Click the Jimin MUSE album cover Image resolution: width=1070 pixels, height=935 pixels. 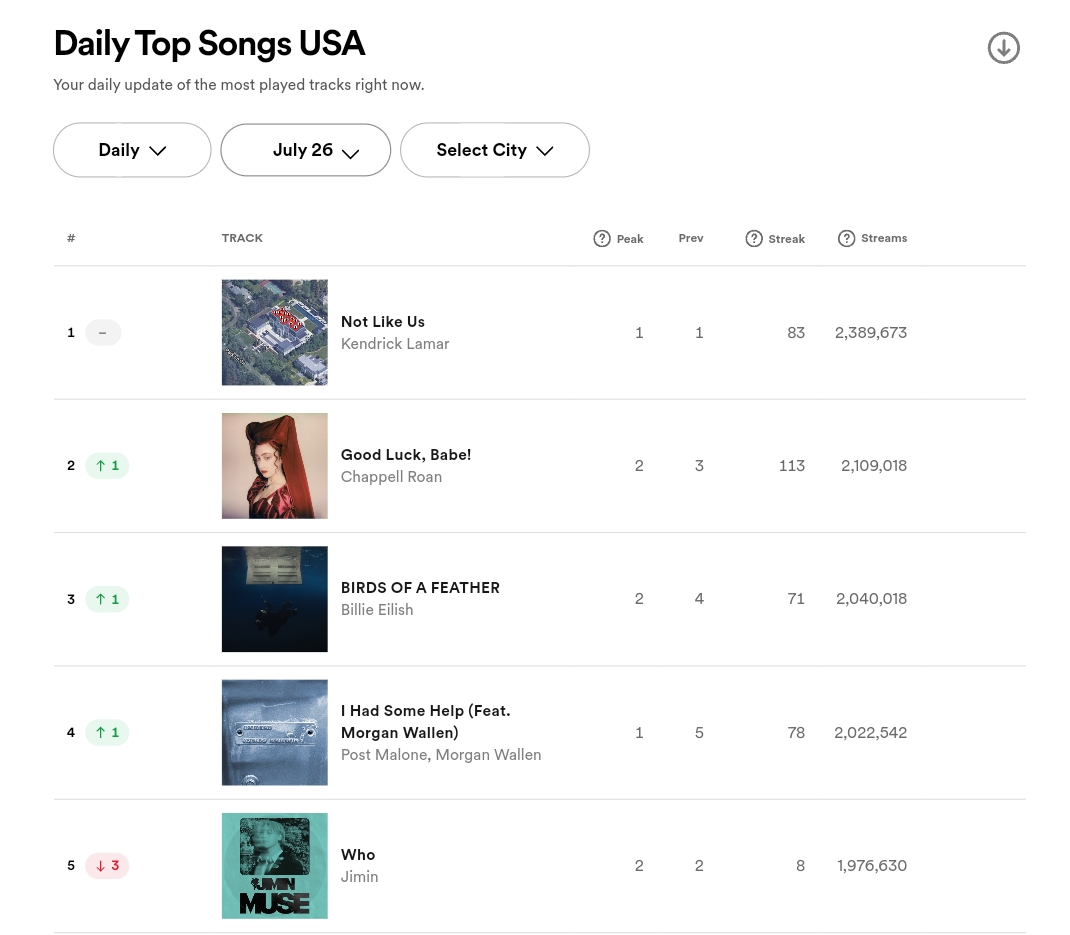[274, 865]
